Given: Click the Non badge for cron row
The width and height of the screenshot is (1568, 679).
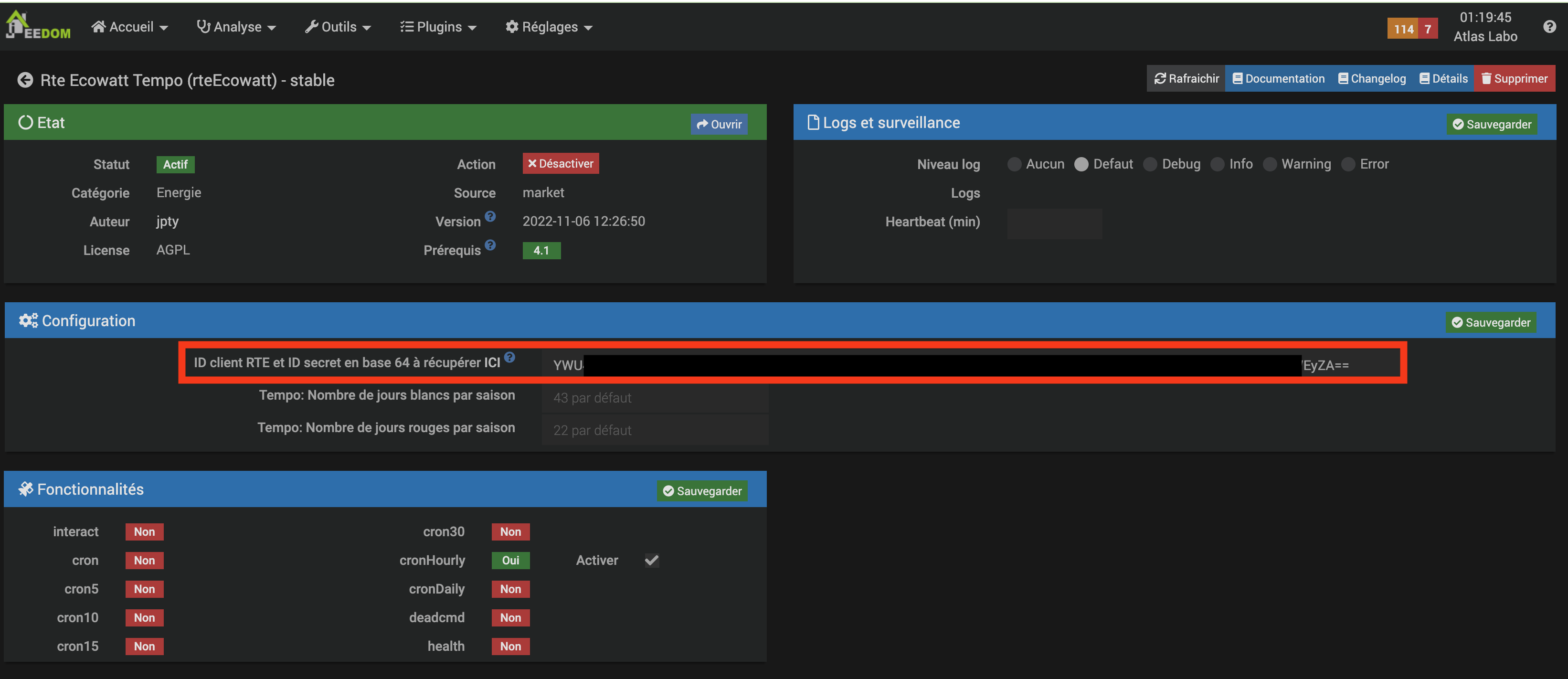Looking at the screenshot, I should click(144, 560).
